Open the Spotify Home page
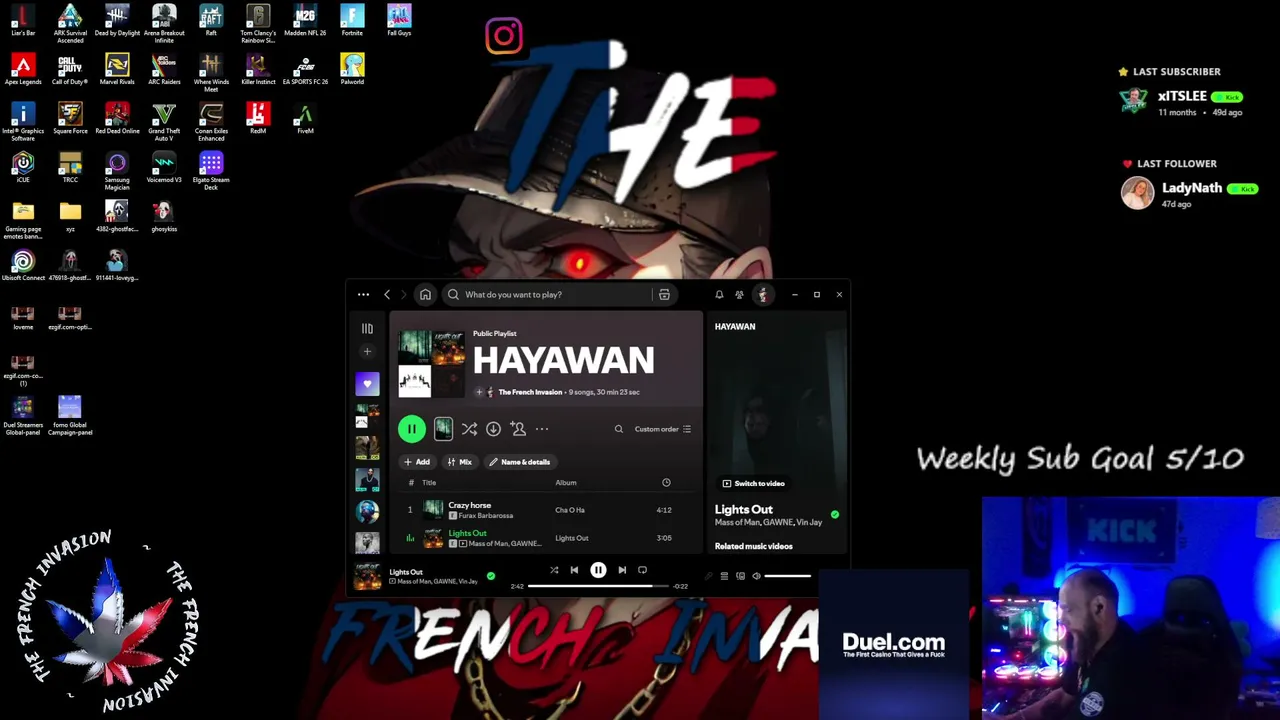This screenshot has height=720, width=1280. tap(425, 295)
